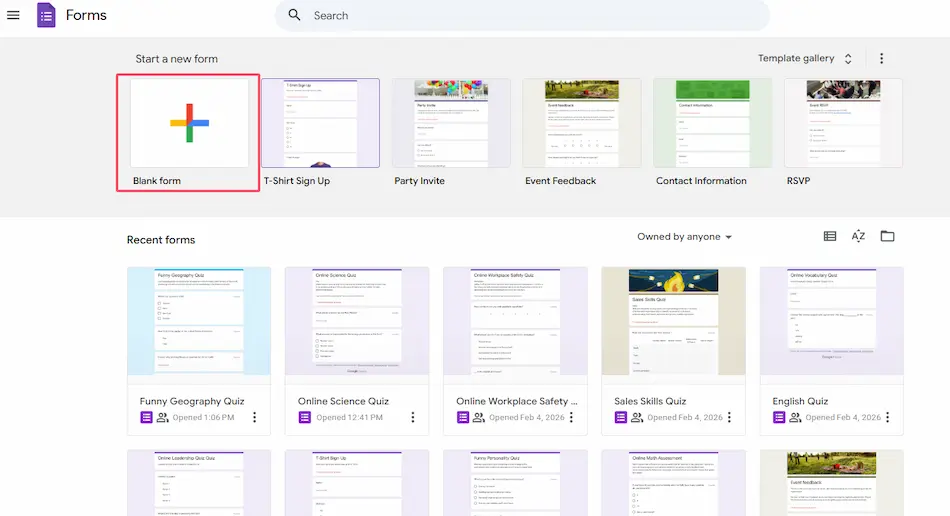Open more options beside Template gallery
Image resolution: width=950 pixels, height=516 pixels.
881,59
